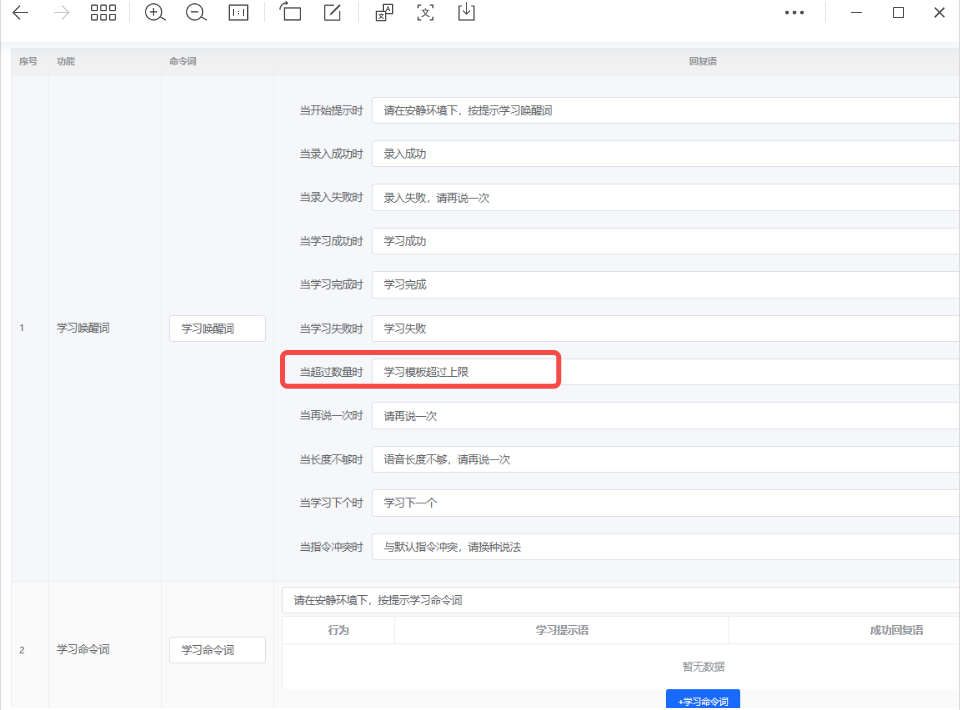Open the edit/annotate icon
Image resolution: width=960 pixels, height=710 pixels.
click(332, 13)
